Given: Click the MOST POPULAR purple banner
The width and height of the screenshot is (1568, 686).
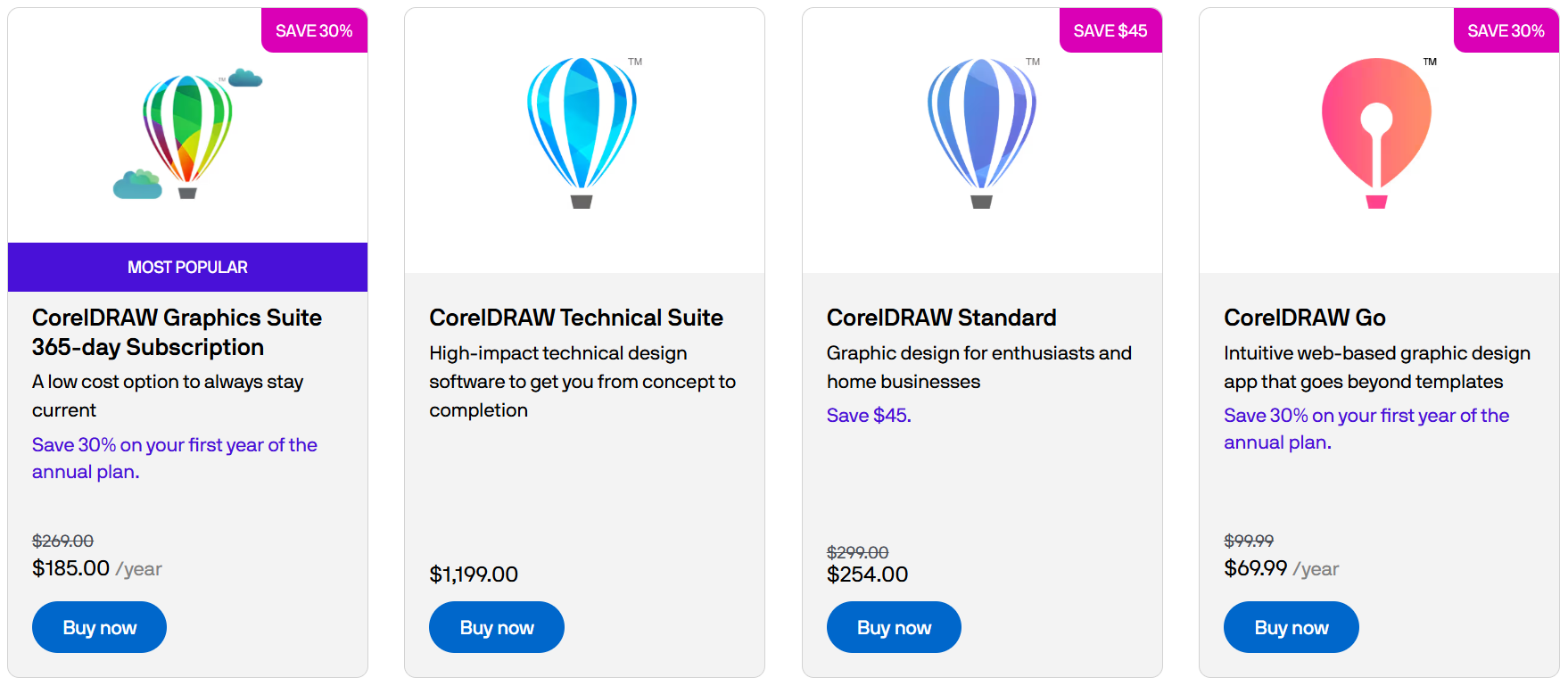Looking at the screenshot, I should coord(187,267).
